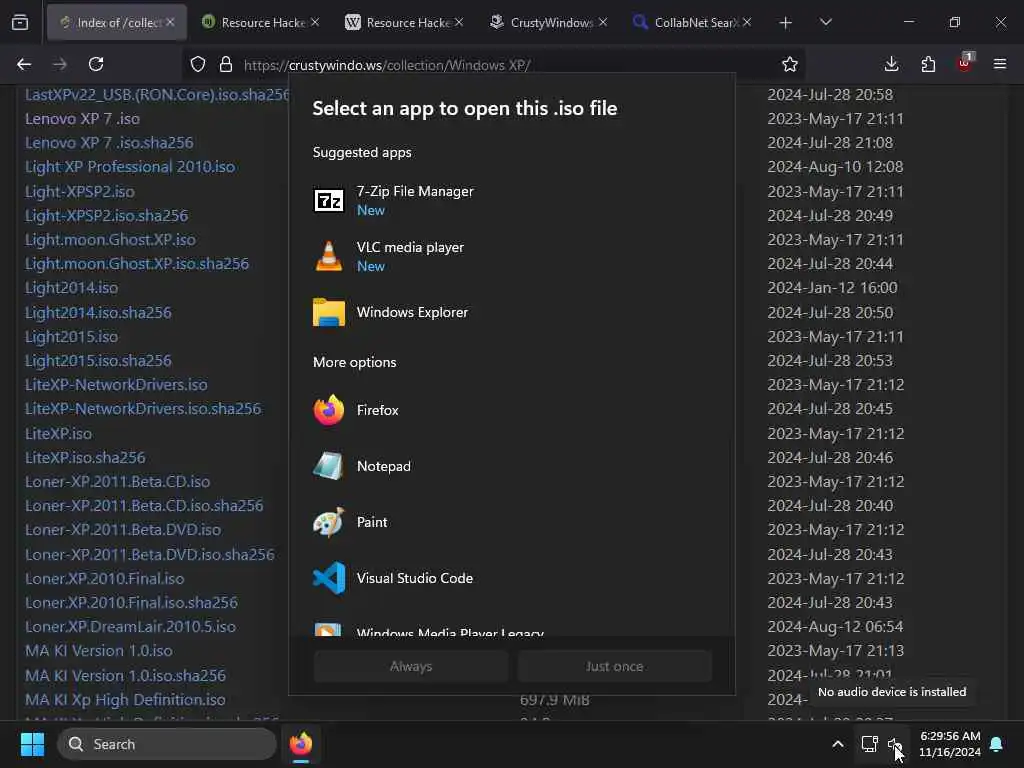Select VLC media player from suggested apps
This screenshot has height=768, width=1024.
coord(511,257)
